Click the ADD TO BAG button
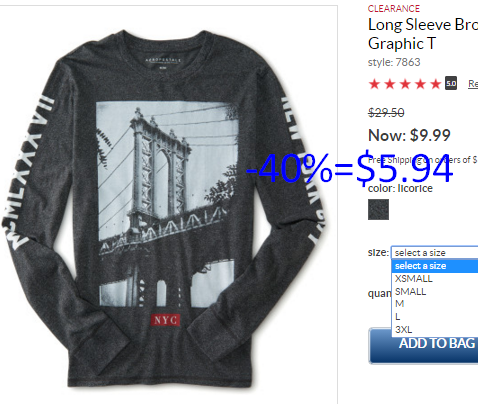 tap(423, 347)
